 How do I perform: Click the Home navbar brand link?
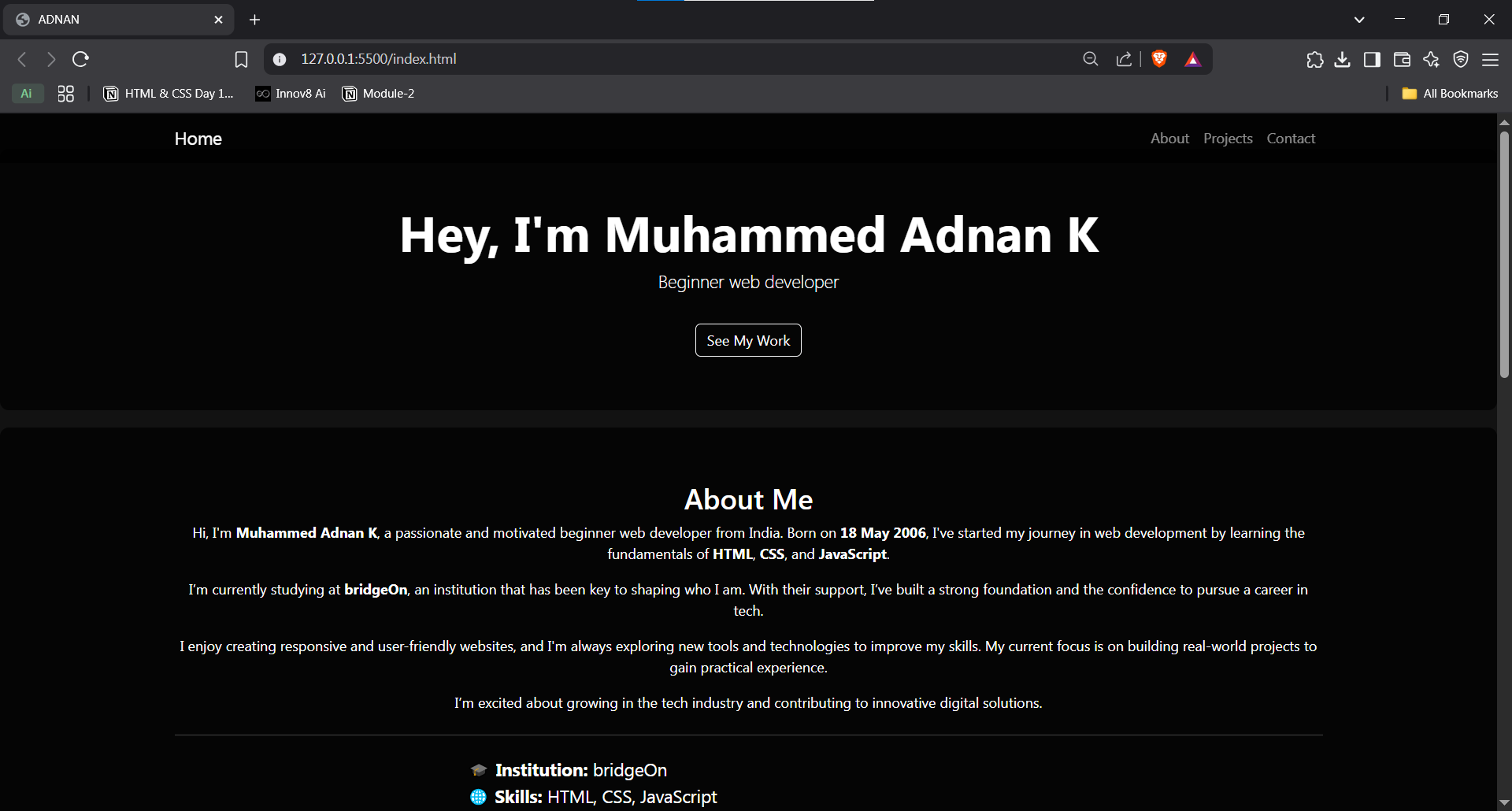[x=198, y=139]
